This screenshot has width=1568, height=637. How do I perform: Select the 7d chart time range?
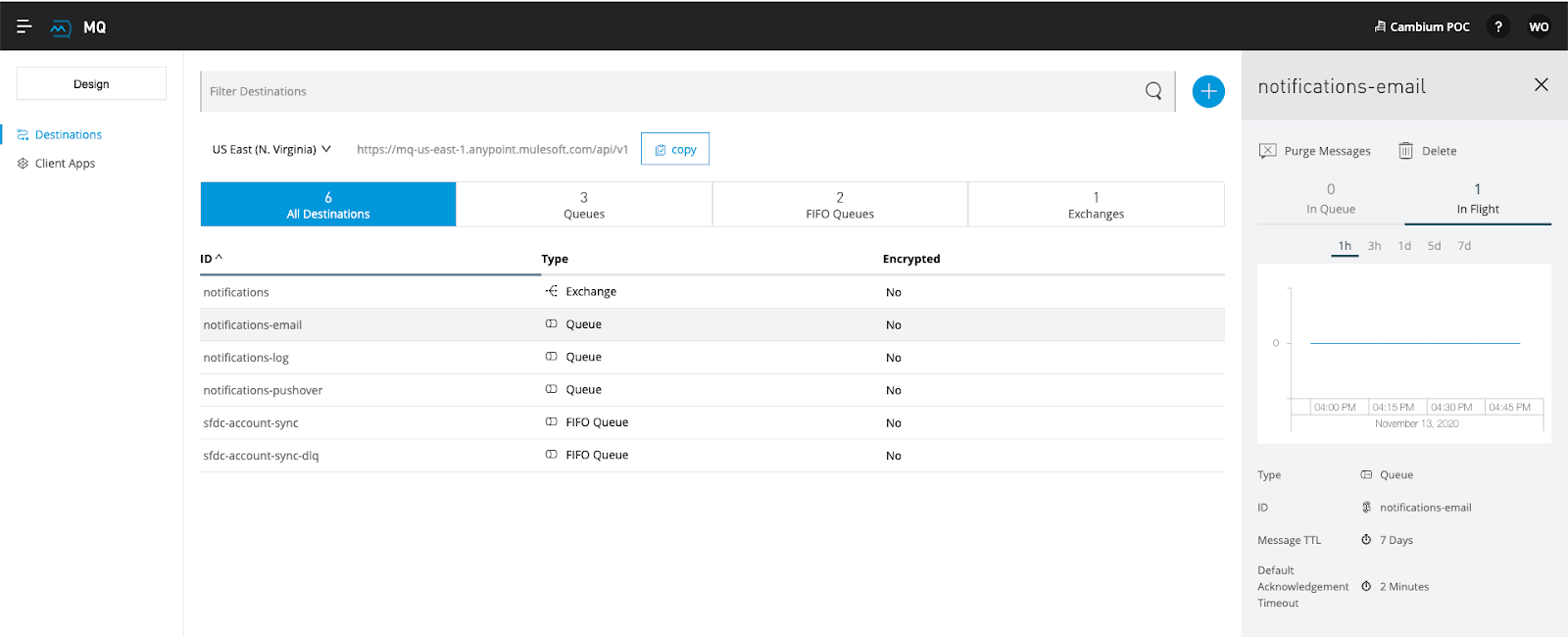coord(1464,246)
